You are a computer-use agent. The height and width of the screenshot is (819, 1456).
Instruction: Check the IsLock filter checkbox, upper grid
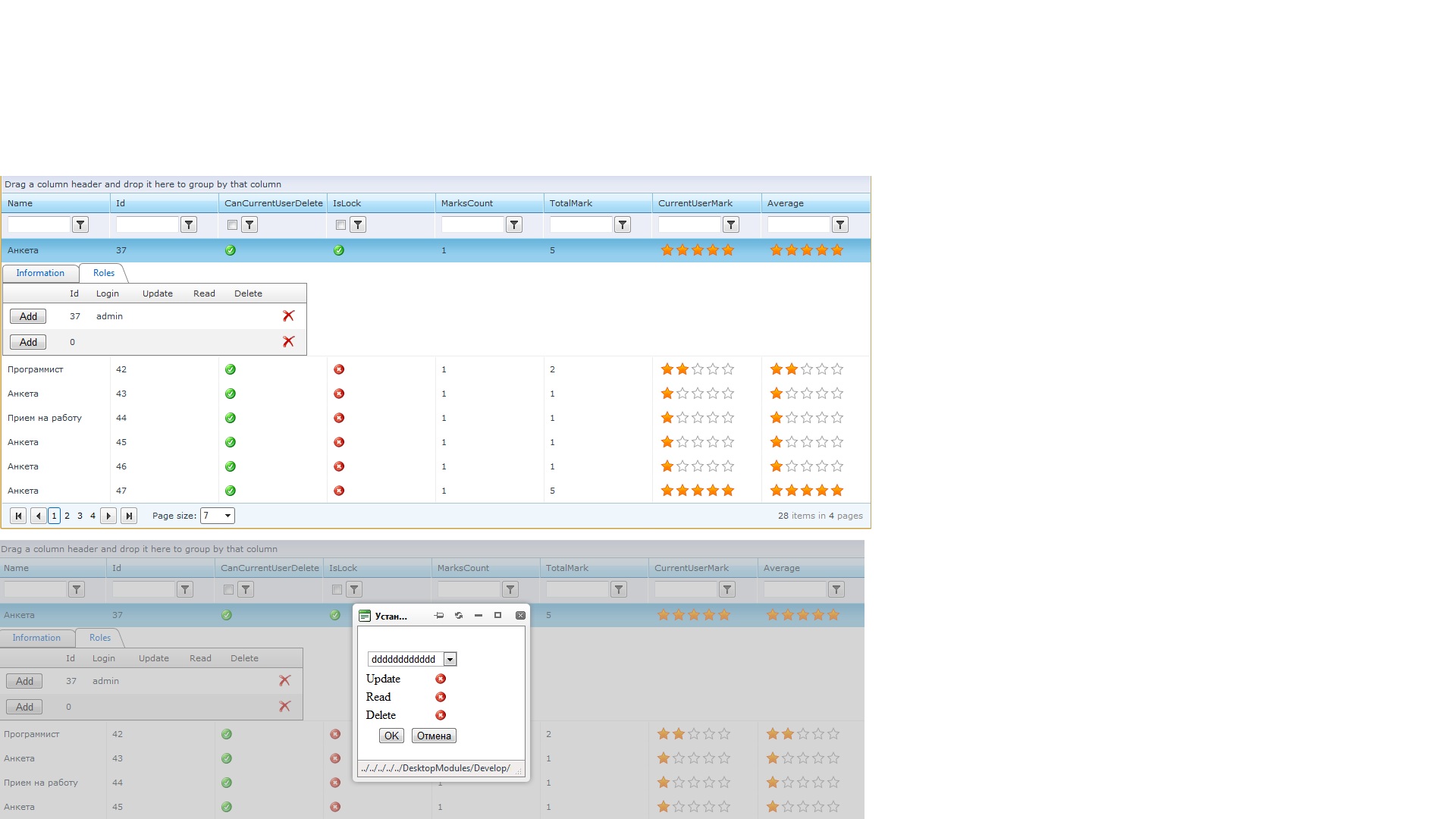click(x=341, y=225)
